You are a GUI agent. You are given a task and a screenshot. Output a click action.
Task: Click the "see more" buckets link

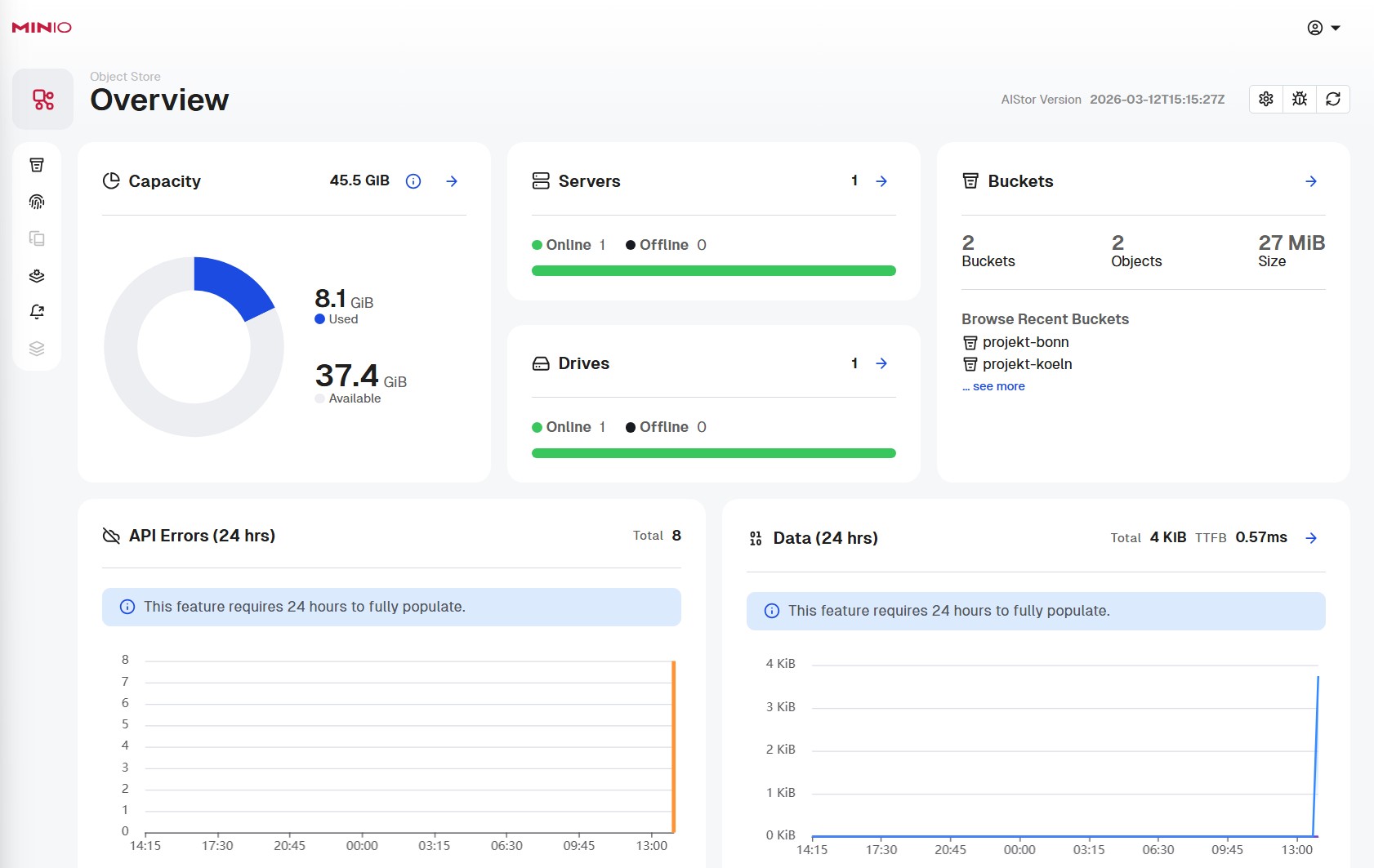pos(997,386)
